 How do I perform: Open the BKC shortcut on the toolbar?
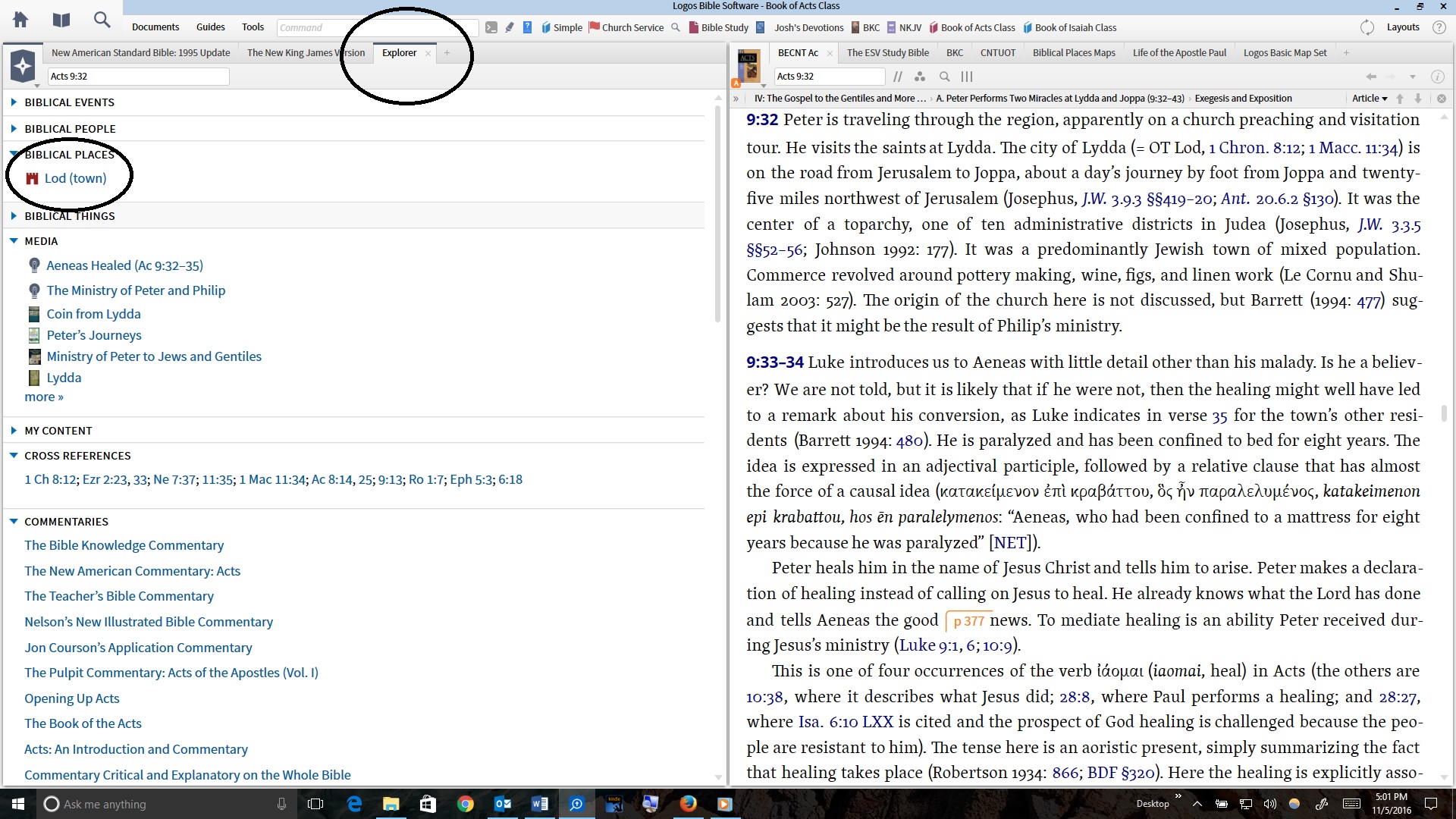coord(865,28)
